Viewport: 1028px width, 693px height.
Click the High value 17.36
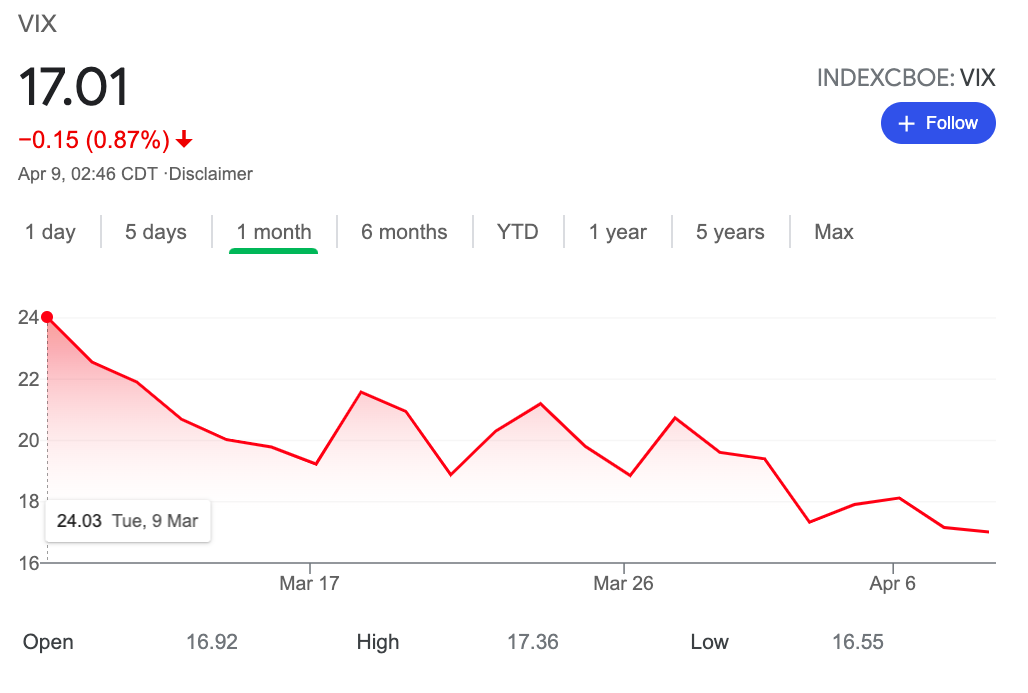[533, 642]
